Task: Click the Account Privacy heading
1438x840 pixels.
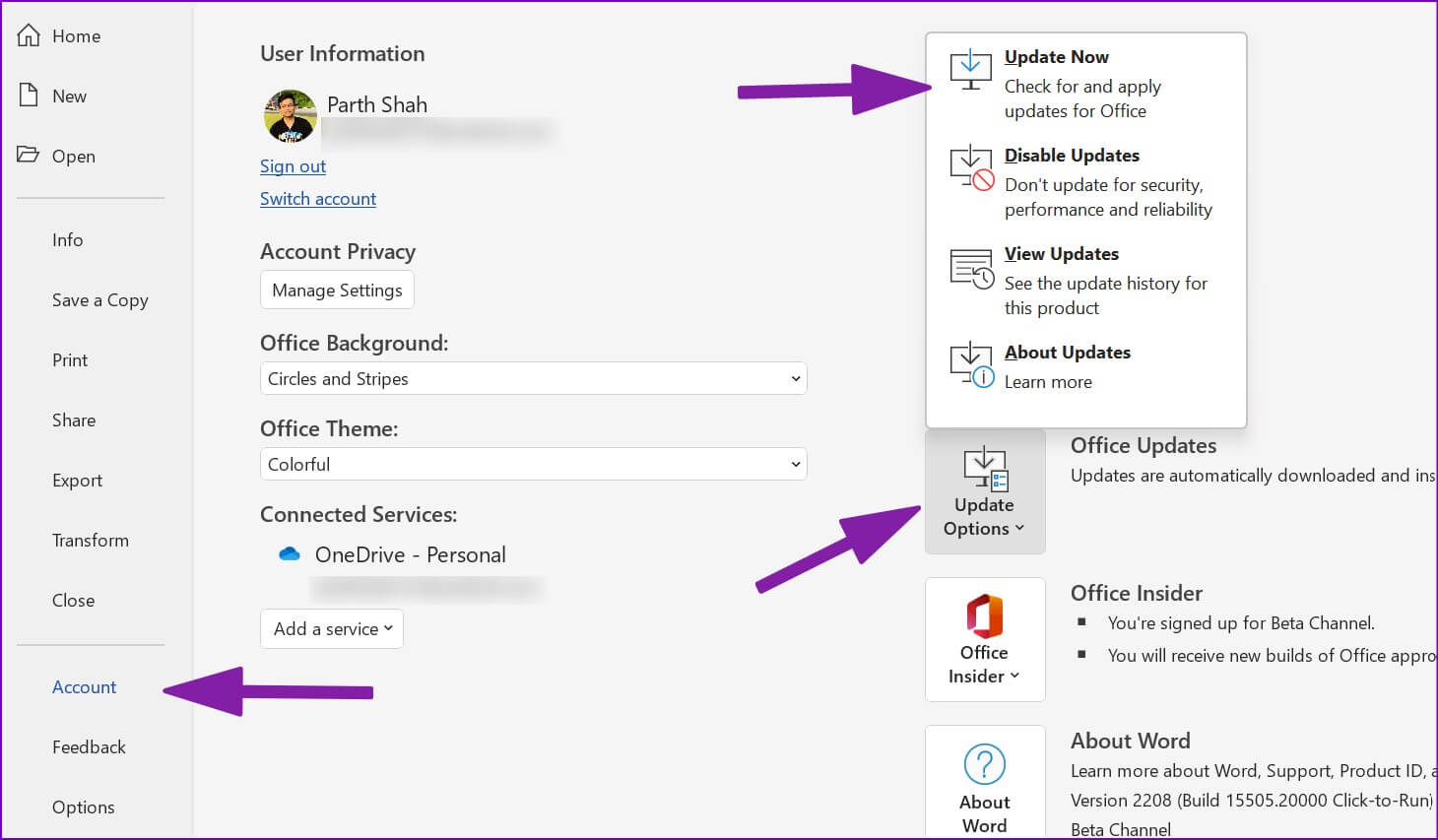Action: [338, 252]
